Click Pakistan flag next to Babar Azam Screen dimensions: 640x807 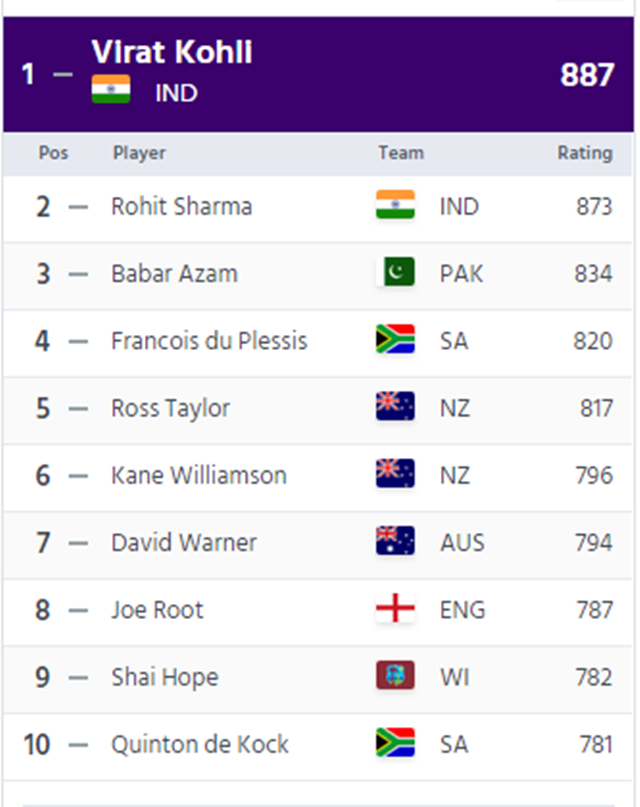(x=395, y=272)
